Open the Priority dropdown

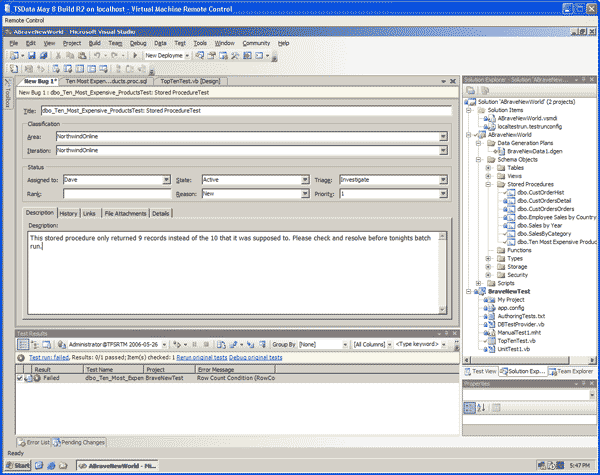443,194
